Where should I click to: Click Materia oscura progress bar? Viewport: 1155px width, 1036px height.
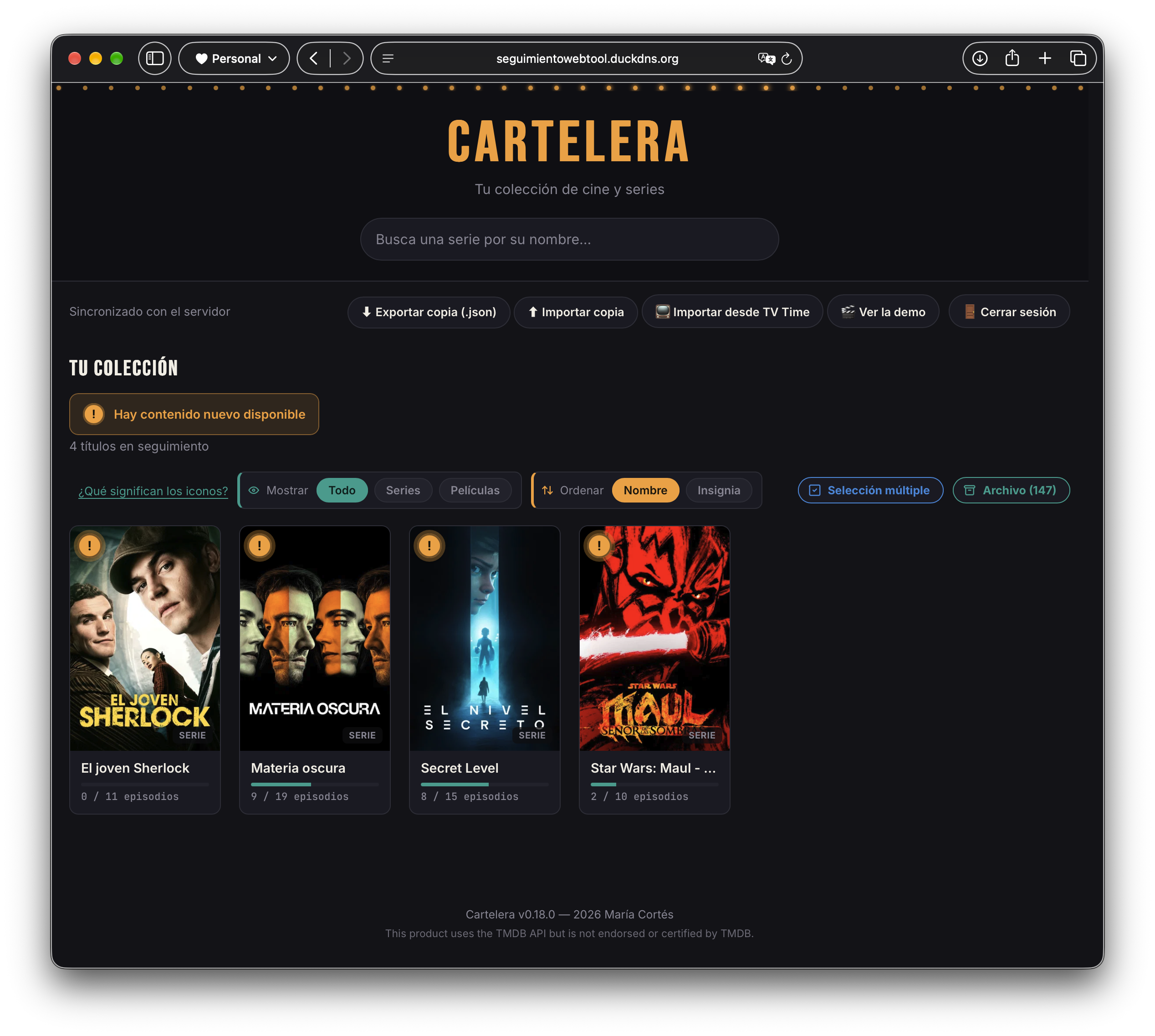(315, 785)
